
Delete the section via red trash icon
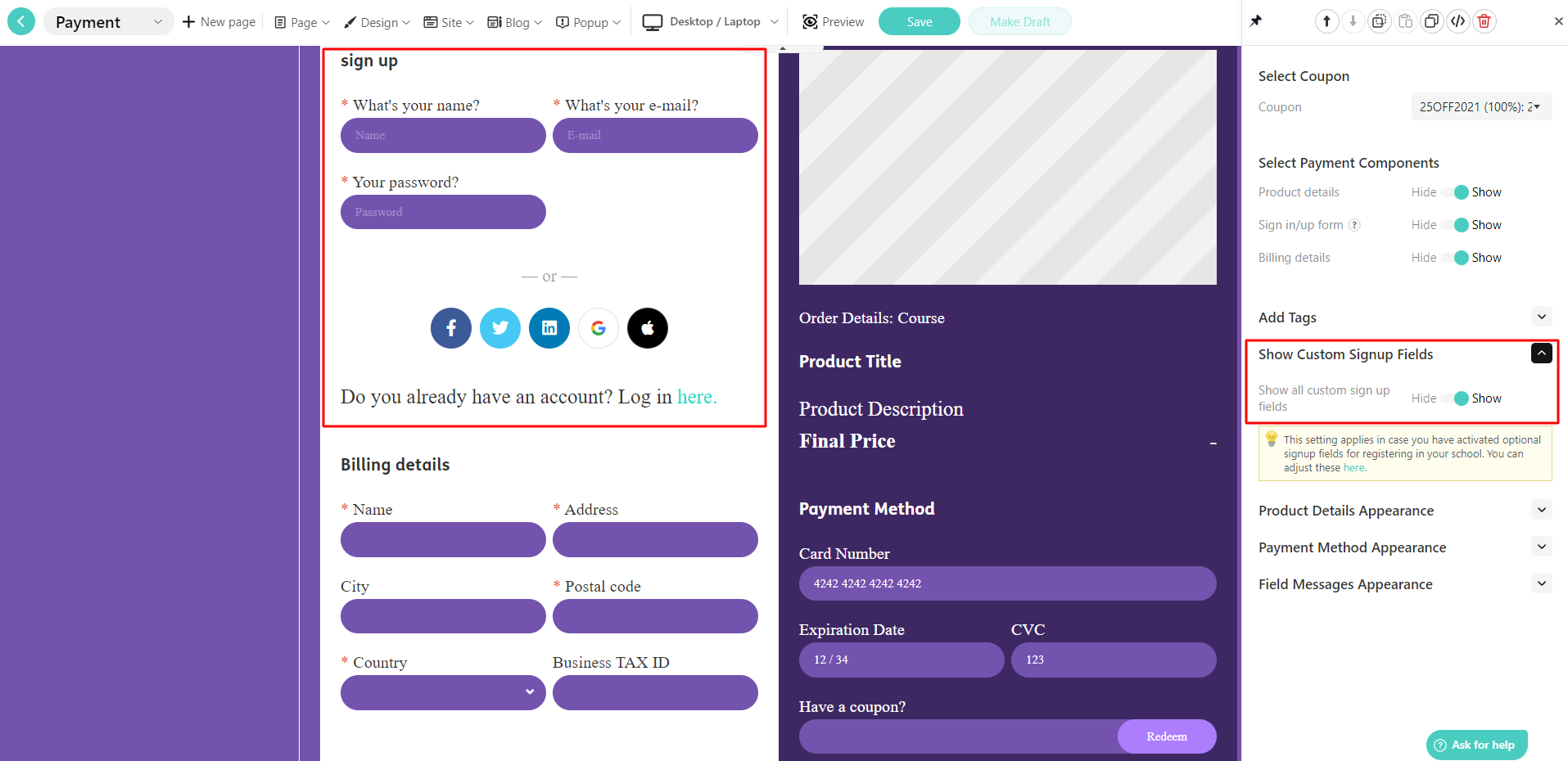[x=1484, y=20]
